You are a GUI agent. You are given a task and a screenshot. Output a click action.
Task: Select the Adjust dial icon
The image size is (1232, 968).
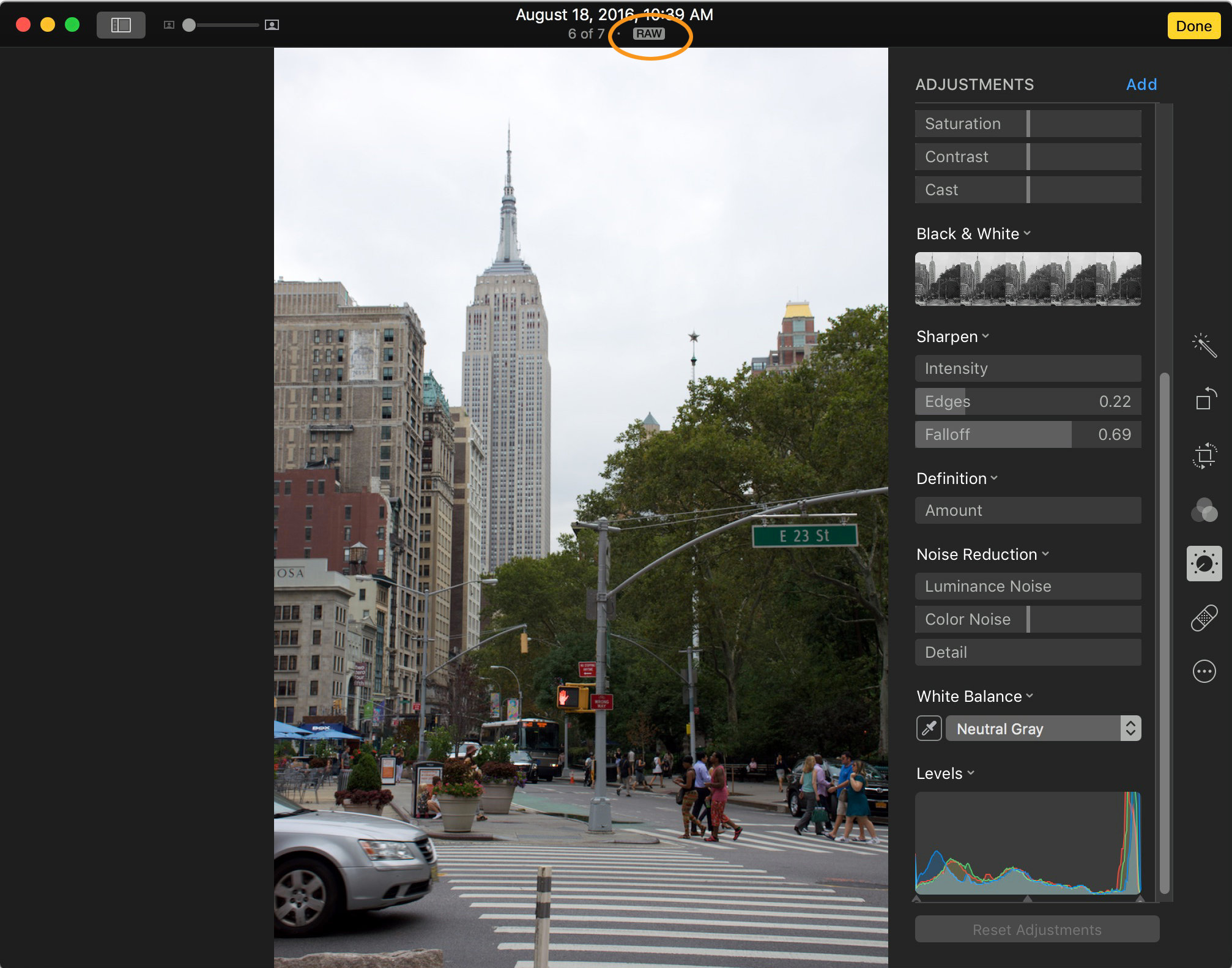(x=1204, y=564)
